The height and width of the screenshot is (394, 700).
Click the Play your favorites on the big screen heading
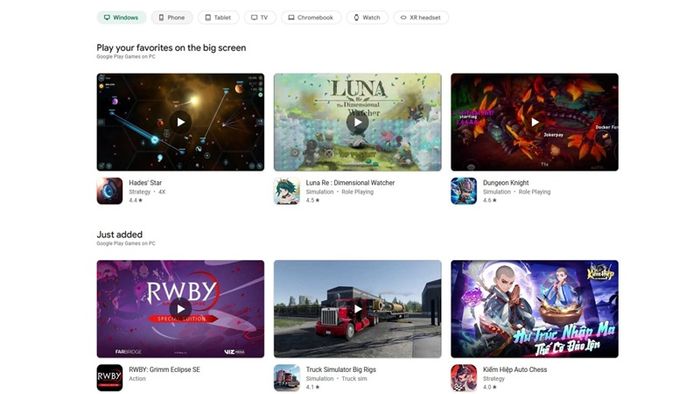coord(171,48)
